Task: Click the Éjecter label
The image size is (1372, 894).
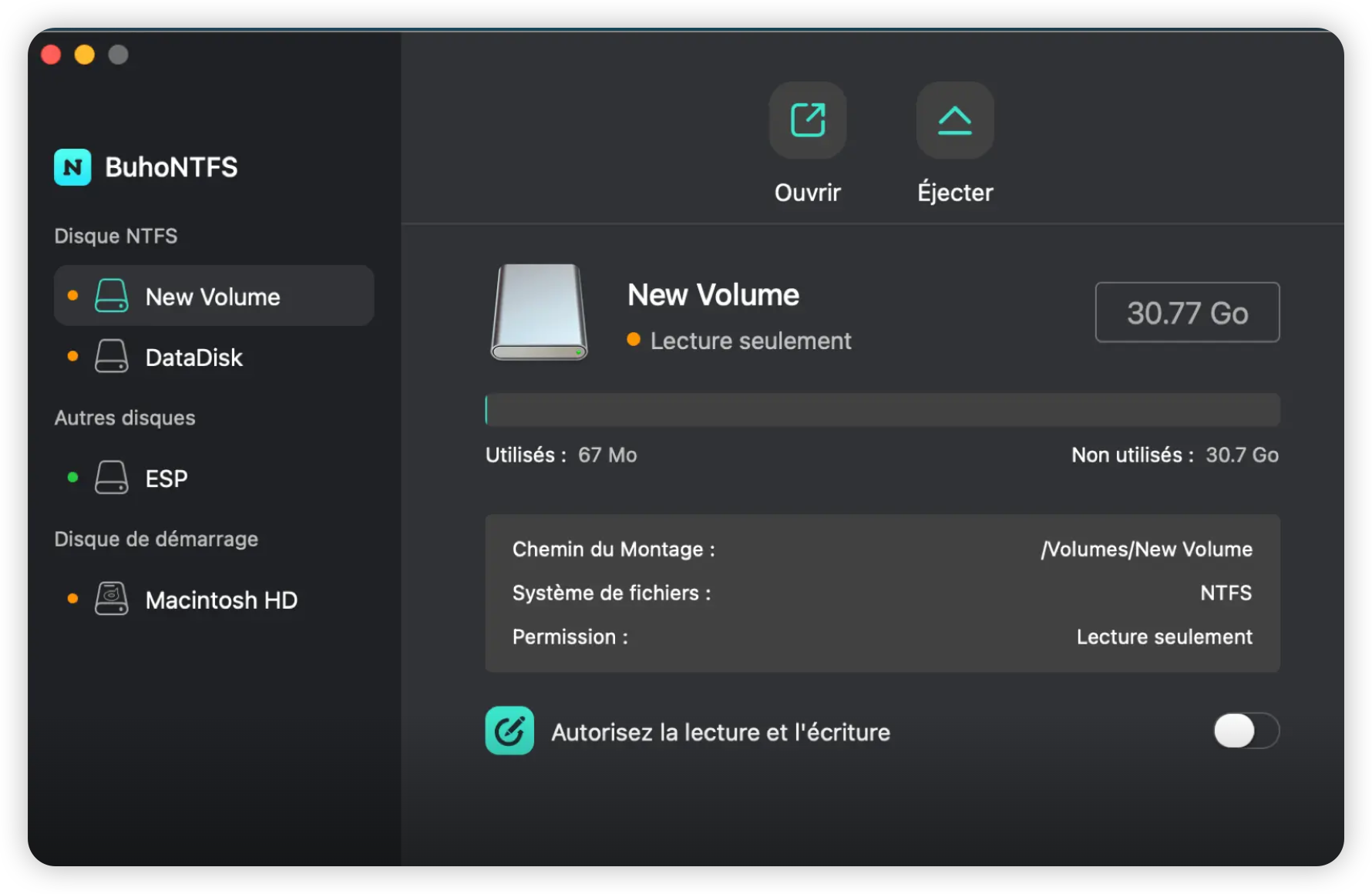Action: 955,191
